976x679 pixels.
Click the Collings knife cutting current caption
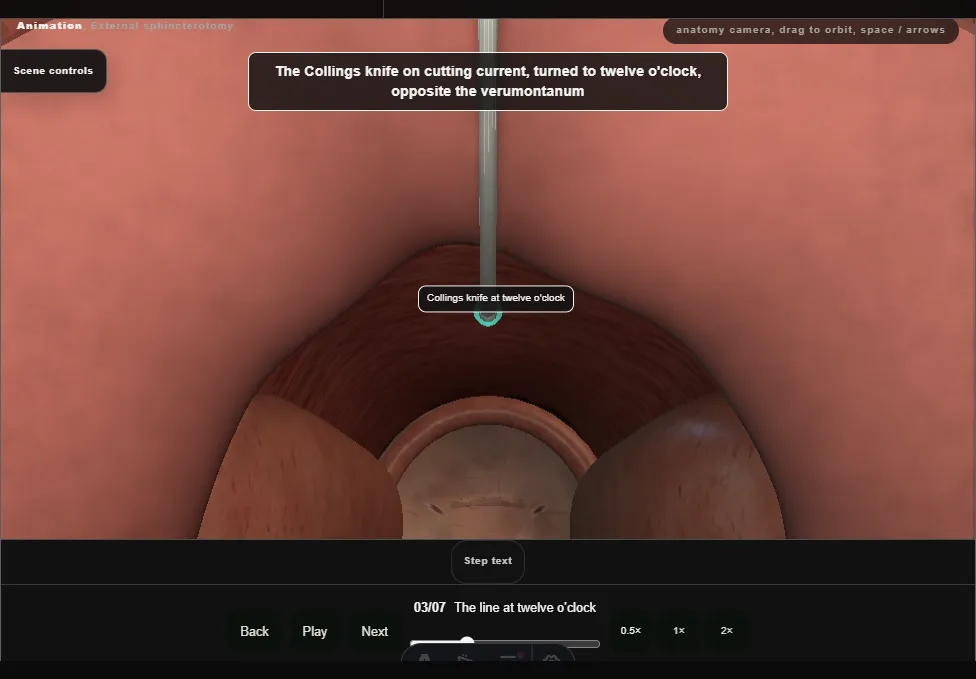(488, 82)
